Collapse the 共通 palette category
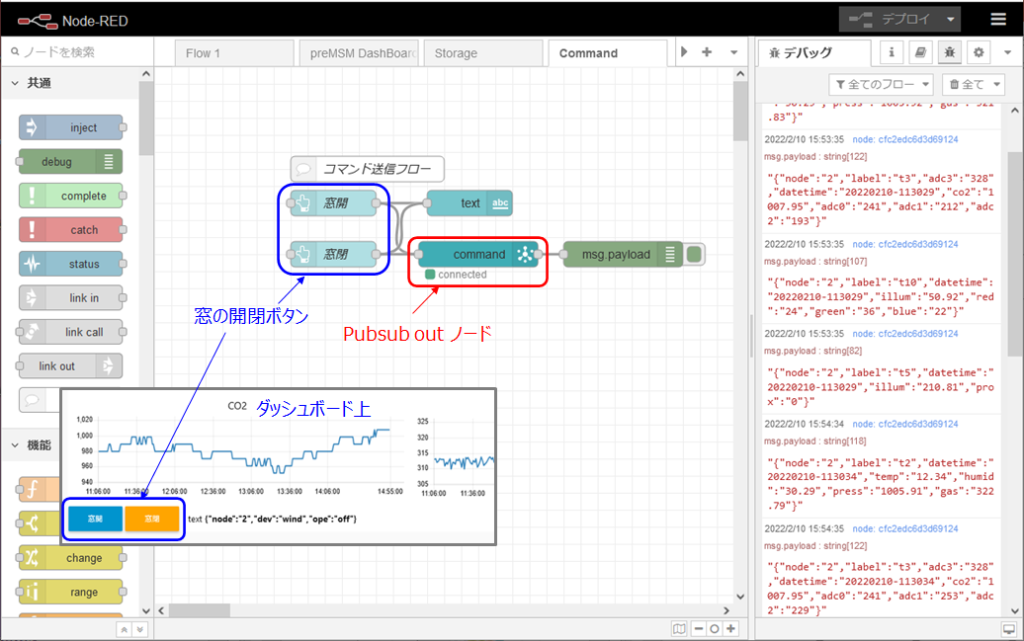This screenshot has width=1024, height=641. (x=17, y=83)
